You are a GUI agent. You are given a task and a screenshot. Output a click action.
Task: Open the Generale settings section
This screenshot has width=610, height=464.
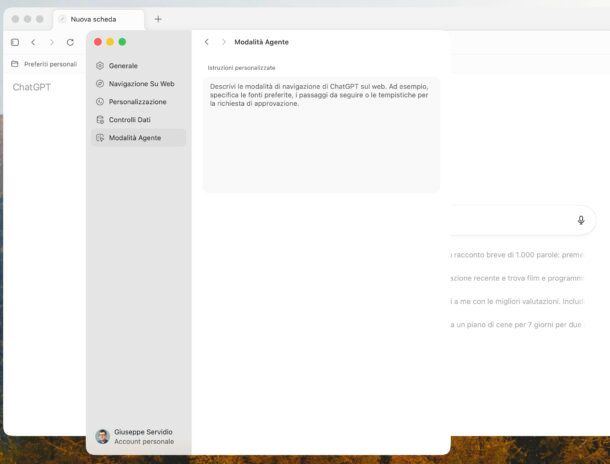pyautogui.click(x=123, y=66)
